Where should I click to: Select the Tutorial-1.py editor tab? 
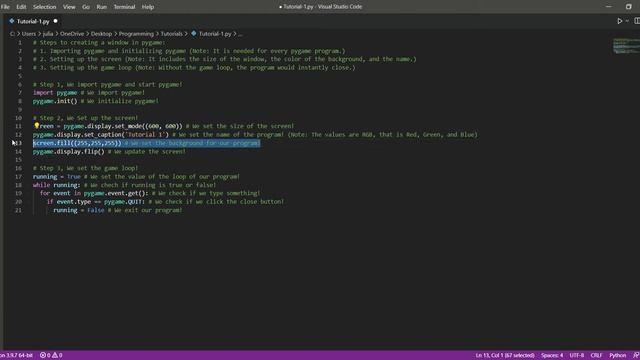pos(33,21)
